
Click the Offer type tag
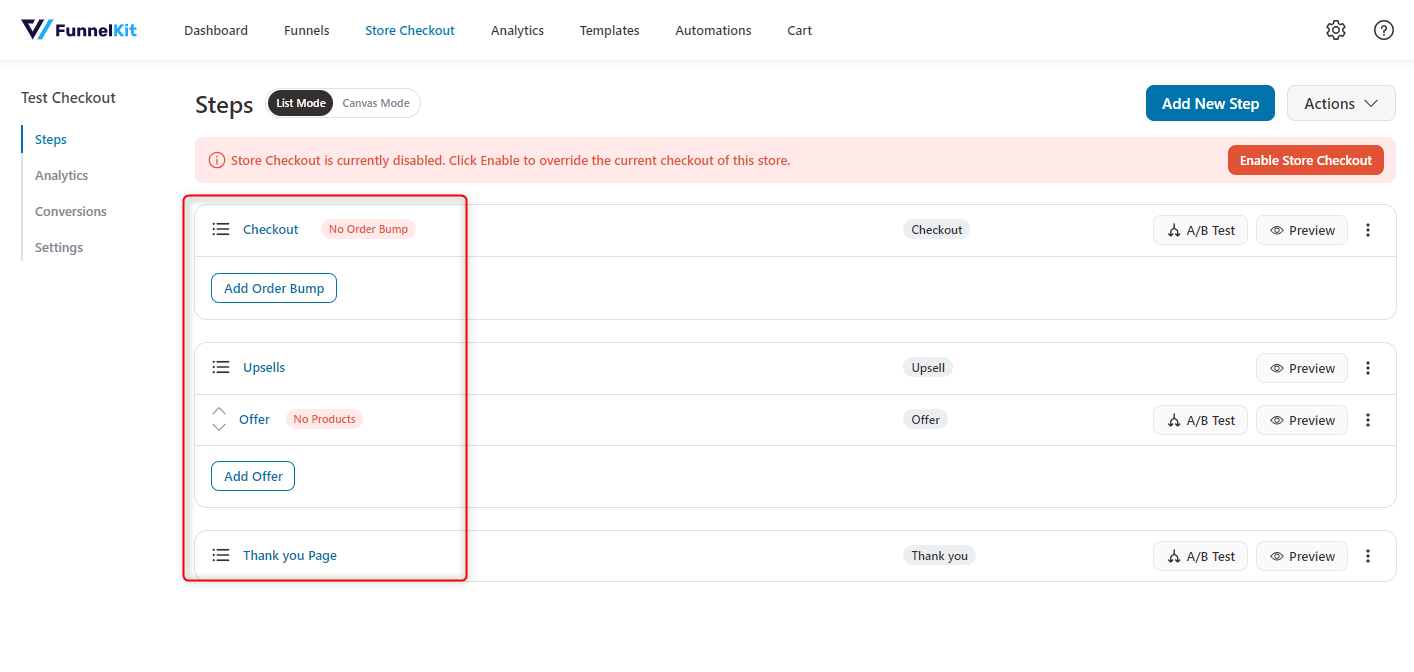click(925, 419)
